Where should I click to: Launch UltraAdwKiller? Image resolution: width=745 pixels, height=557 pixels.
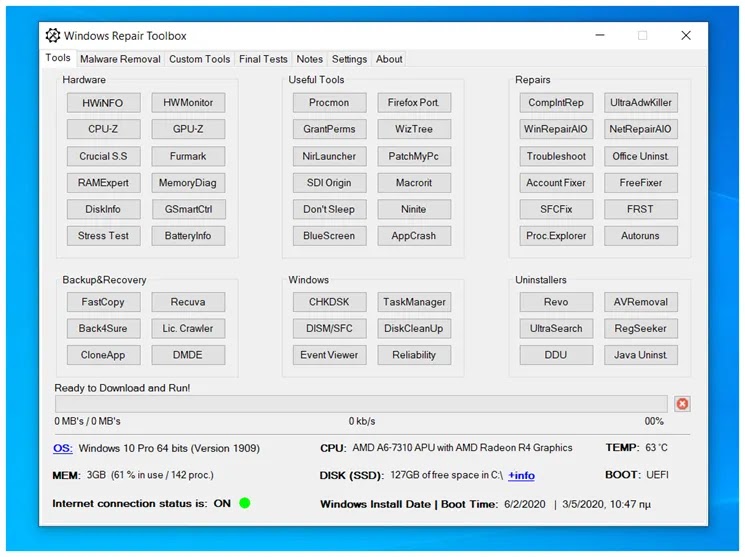coord(640,103)
